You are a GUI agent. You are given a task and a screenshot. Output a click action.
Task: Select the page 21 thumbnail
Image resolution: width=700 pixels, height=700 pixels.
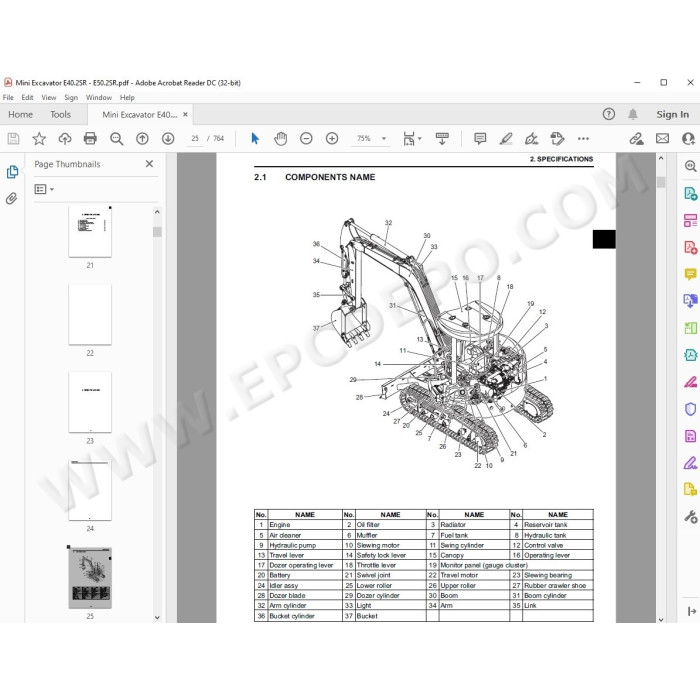(90, 232)
